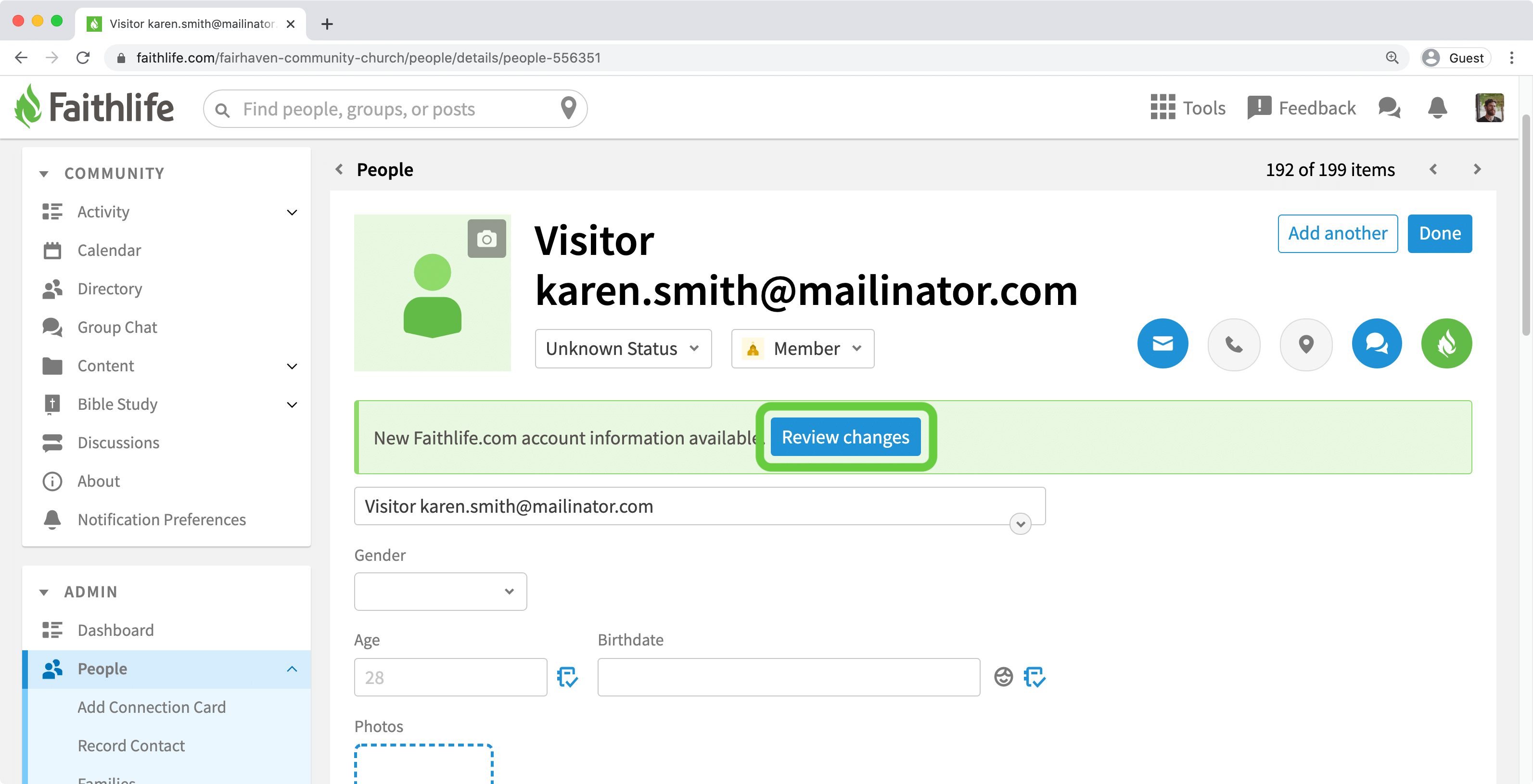Open the Tools grid menu
Viewport: 1533px width, 784px height.
tap(1187, 108)
